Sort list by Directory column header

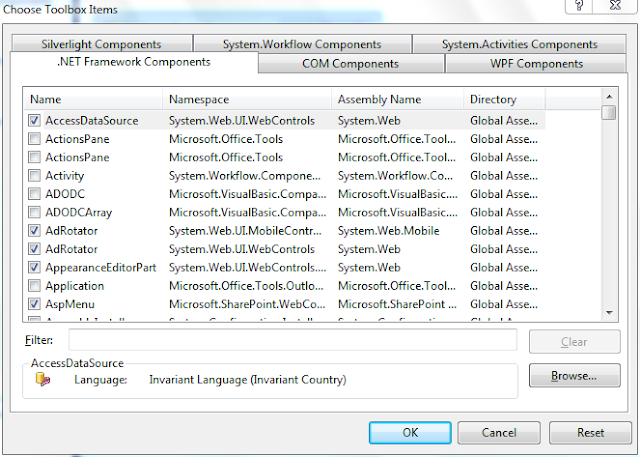504,99
